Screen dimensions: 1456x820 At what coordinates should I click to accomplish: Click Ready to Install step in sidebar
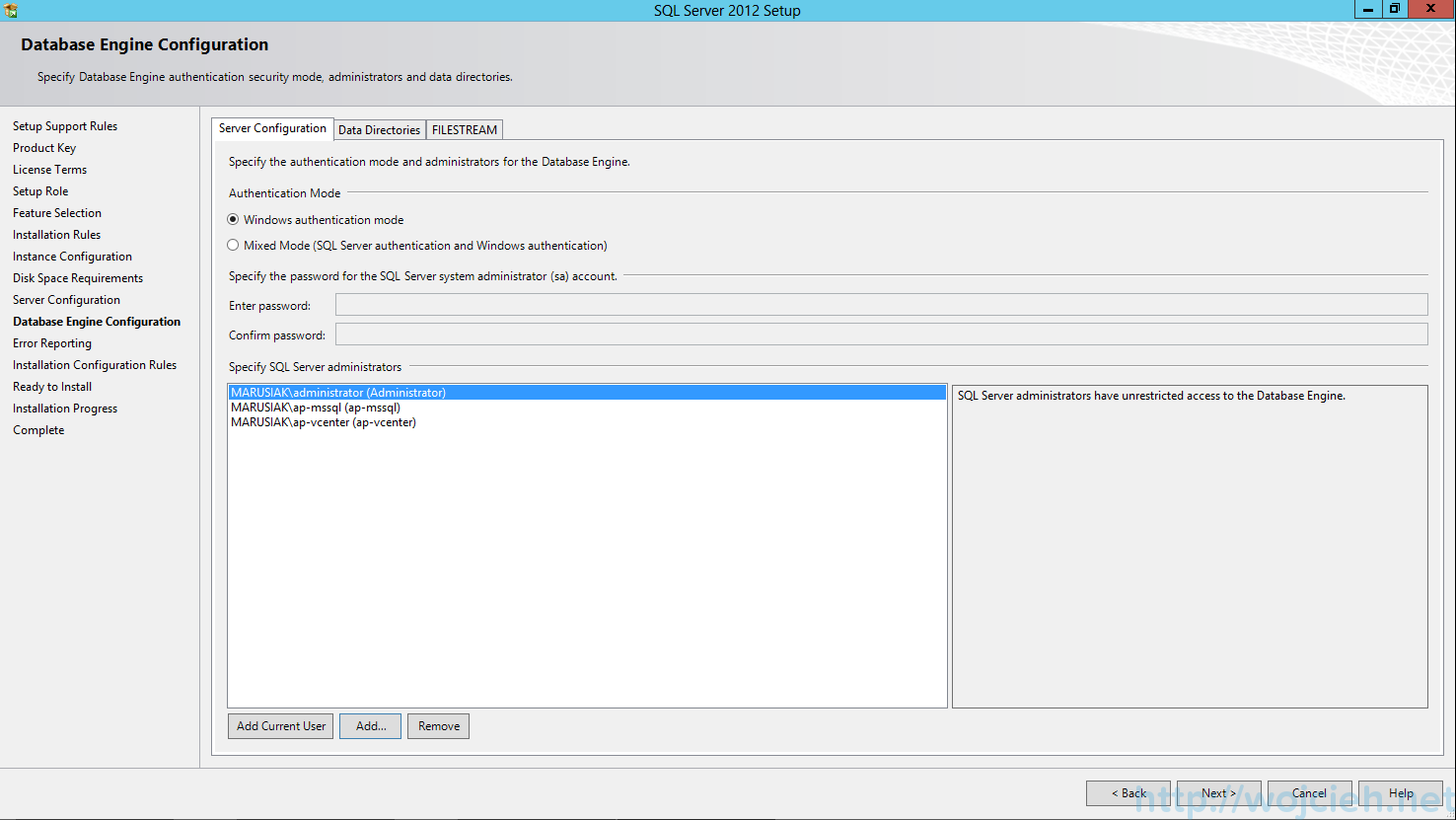coord(52,387)
